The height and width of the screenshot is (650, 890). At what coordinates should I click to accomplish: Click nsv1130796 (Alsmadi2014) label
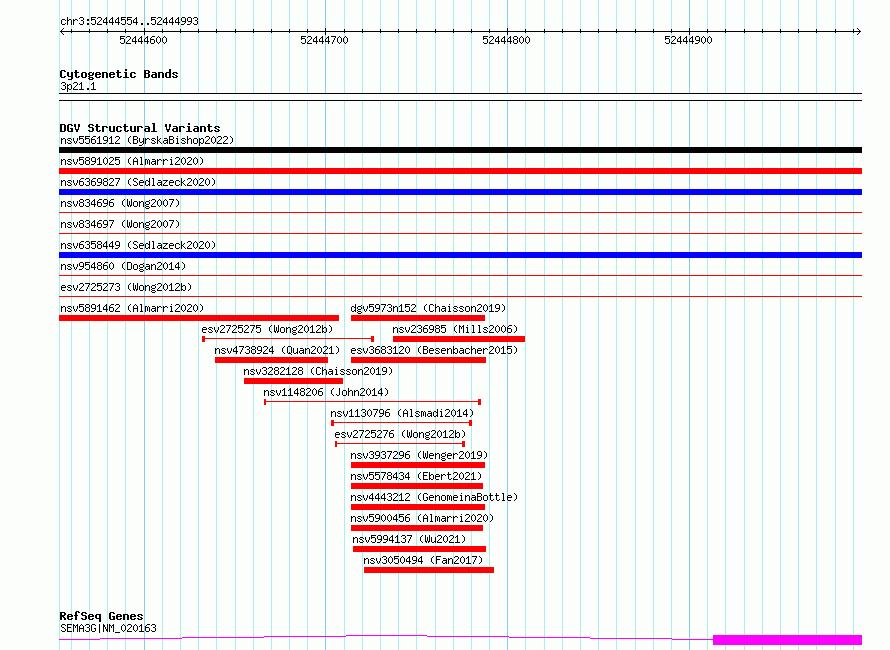[x=402, y=413]
